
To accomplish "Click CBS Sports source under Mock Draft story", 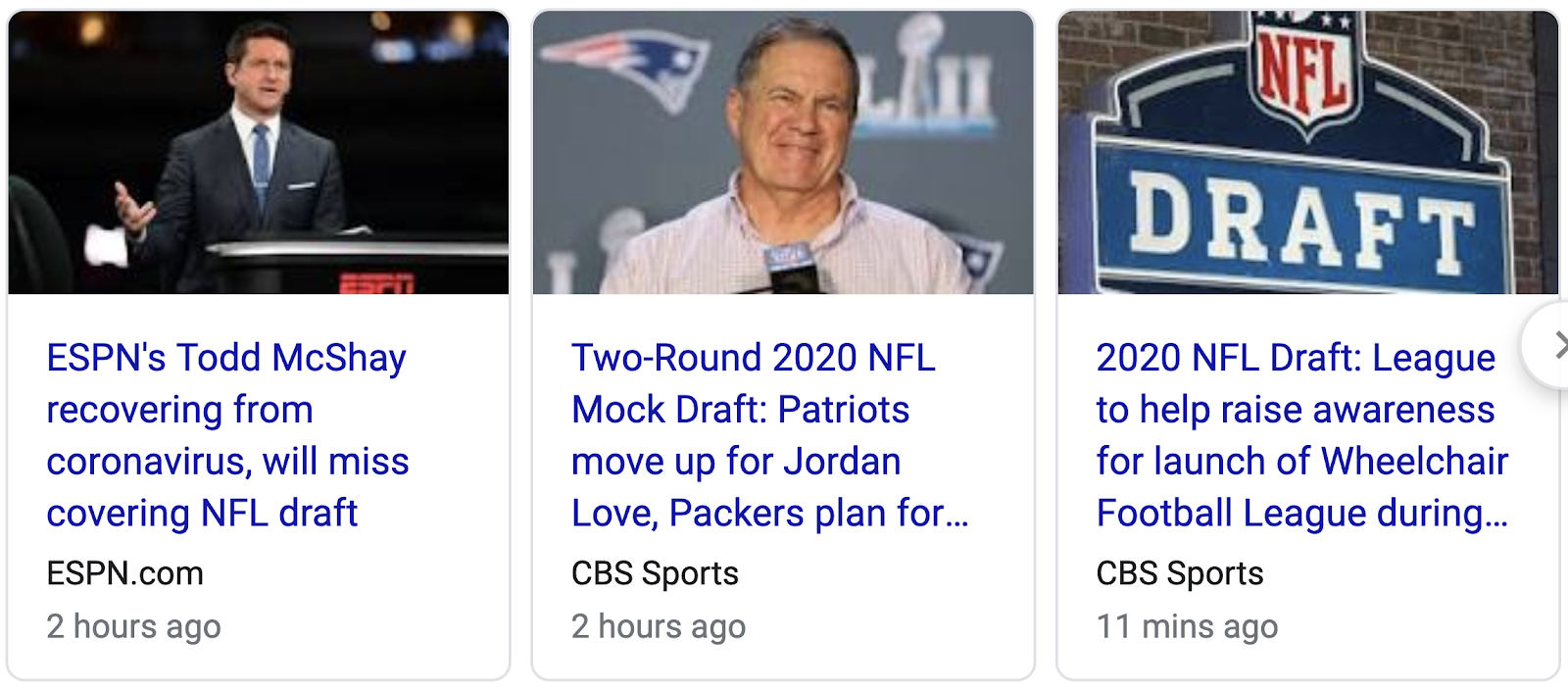I will point(655,573).
